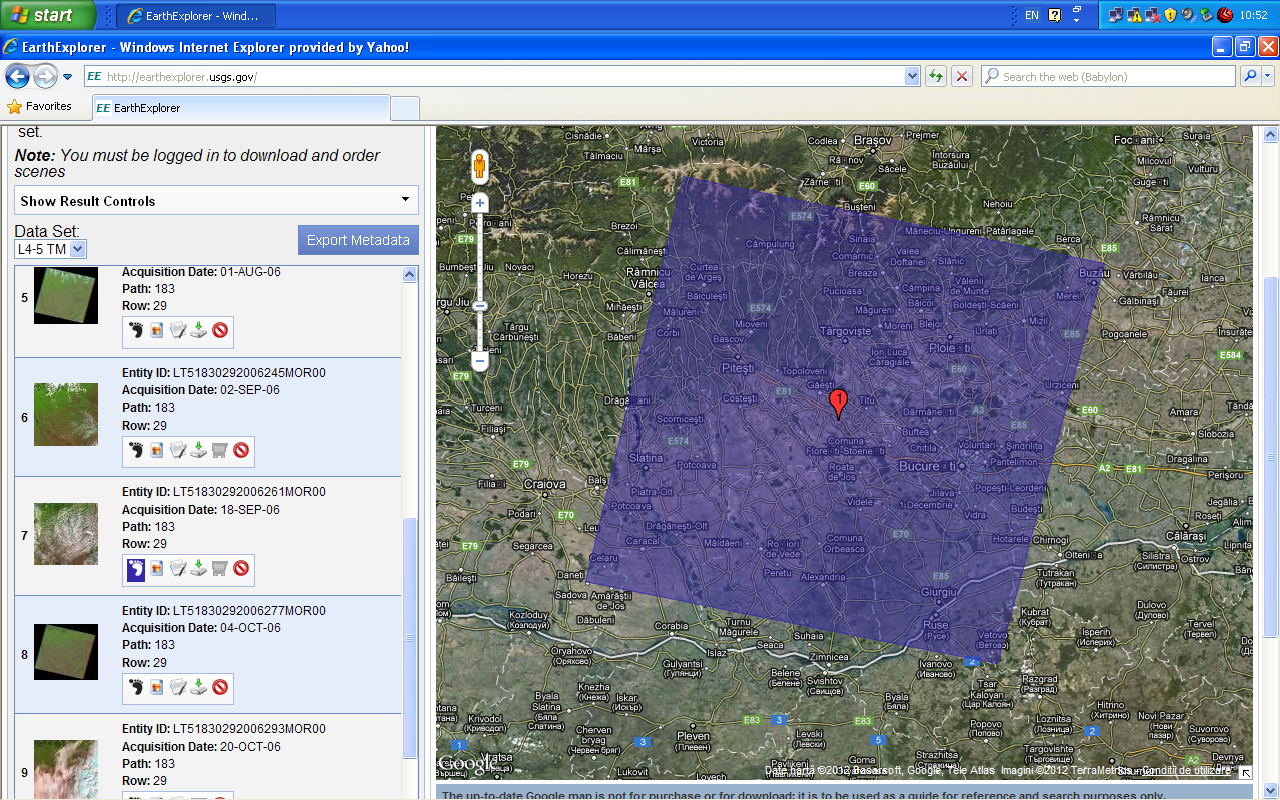
Task: Stop loading the page
Action: [962, 76]
